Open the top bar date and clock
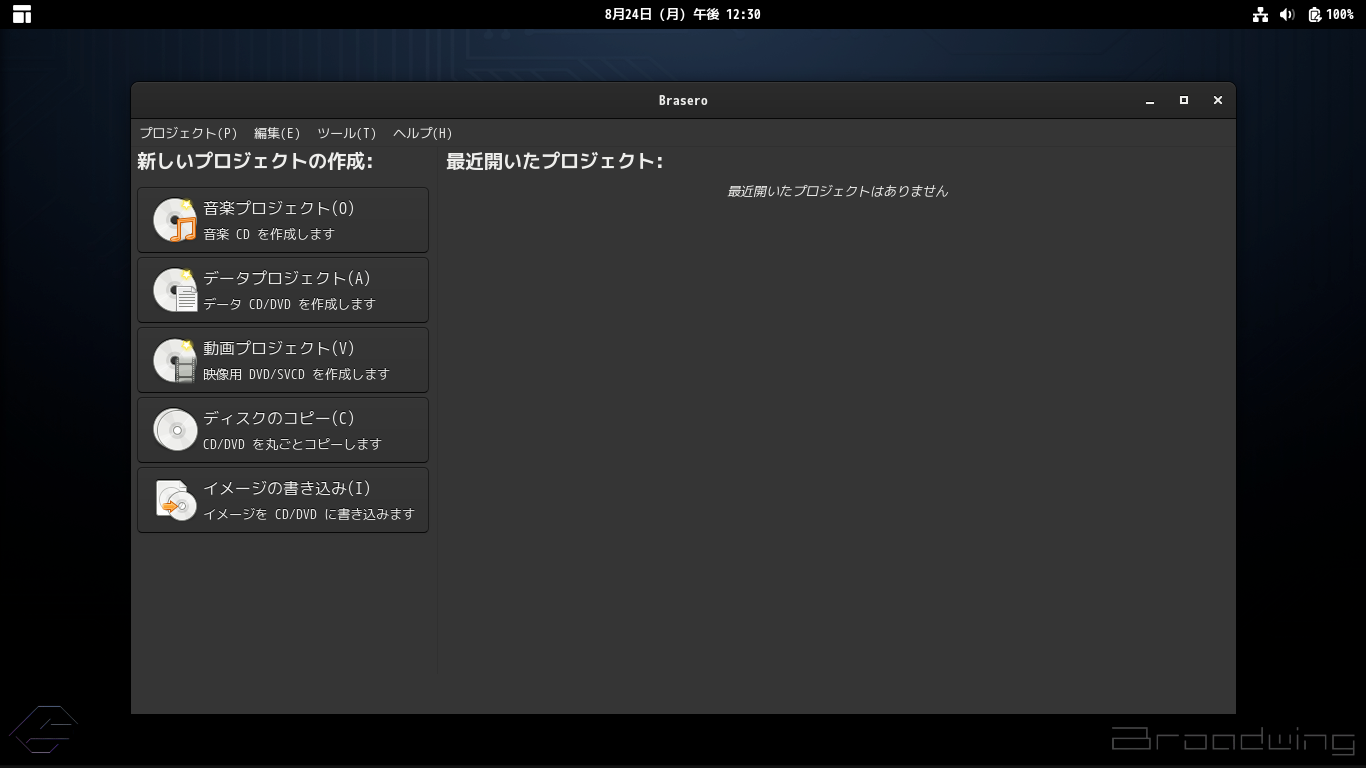Image resolution: width=1366 pixels, height=768 pixels. coord(683,14)
